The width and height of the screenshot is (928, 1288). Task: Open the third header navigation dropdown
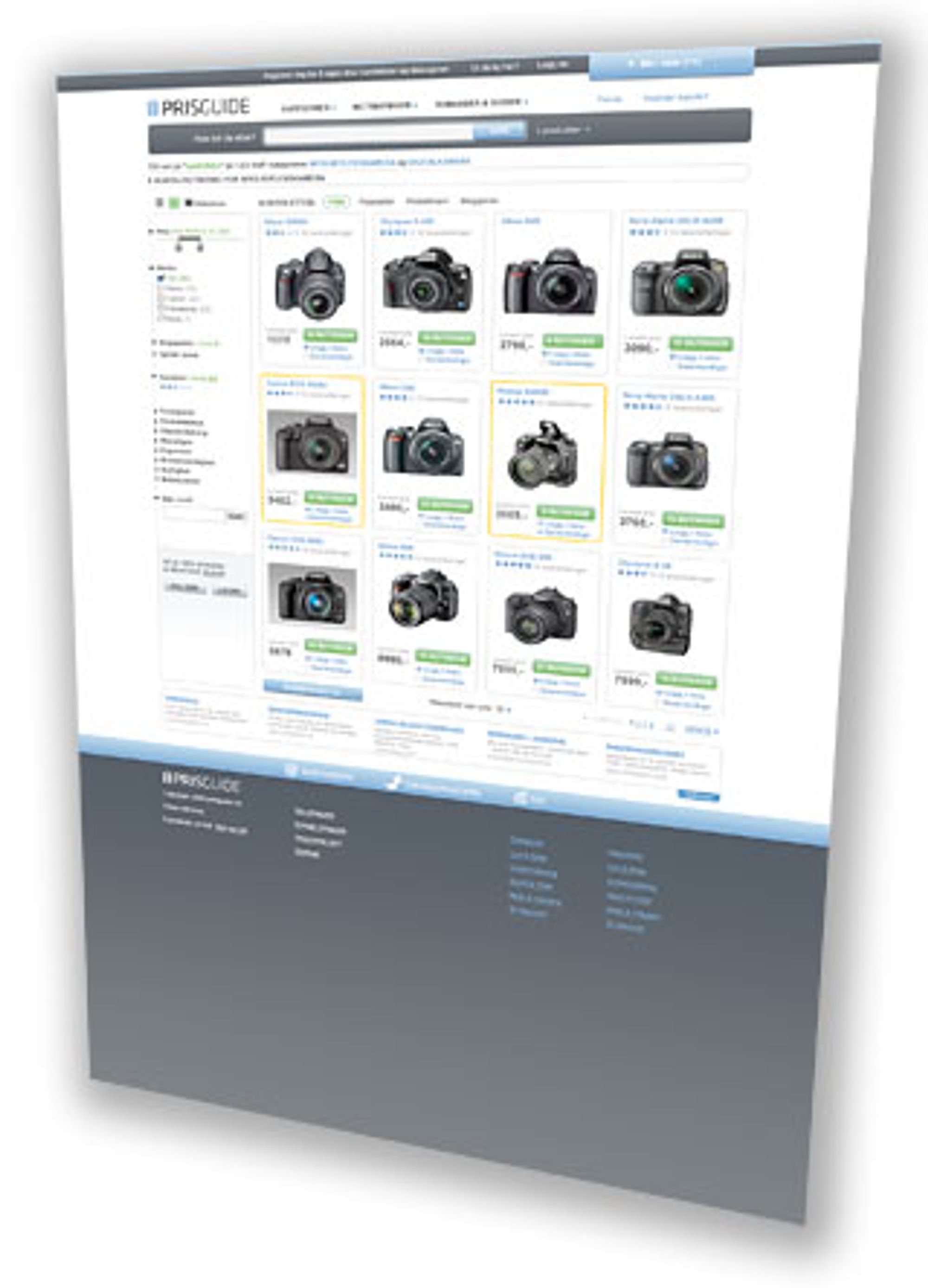point(481,104)
